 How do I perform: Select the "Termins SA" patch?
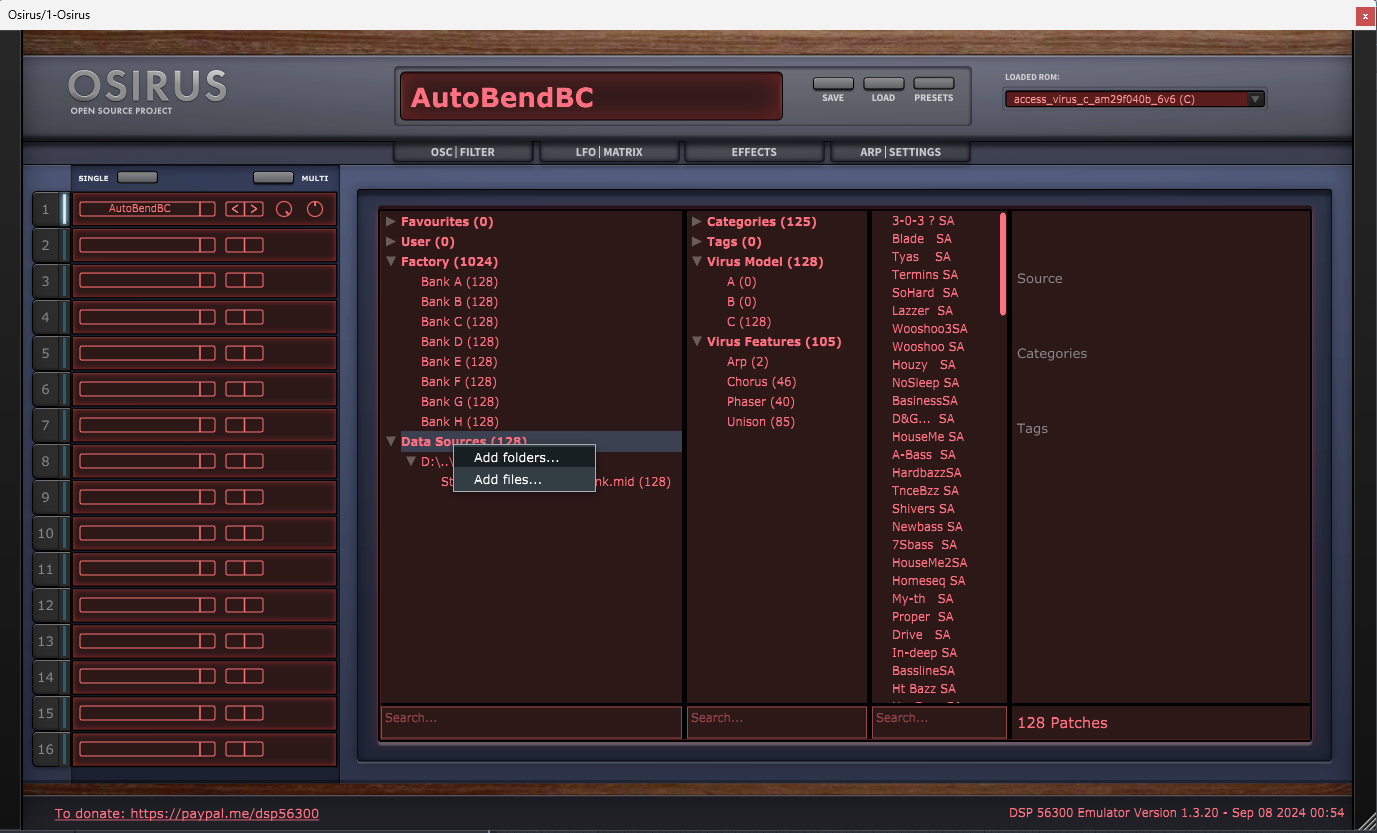[x=925, y=275]
